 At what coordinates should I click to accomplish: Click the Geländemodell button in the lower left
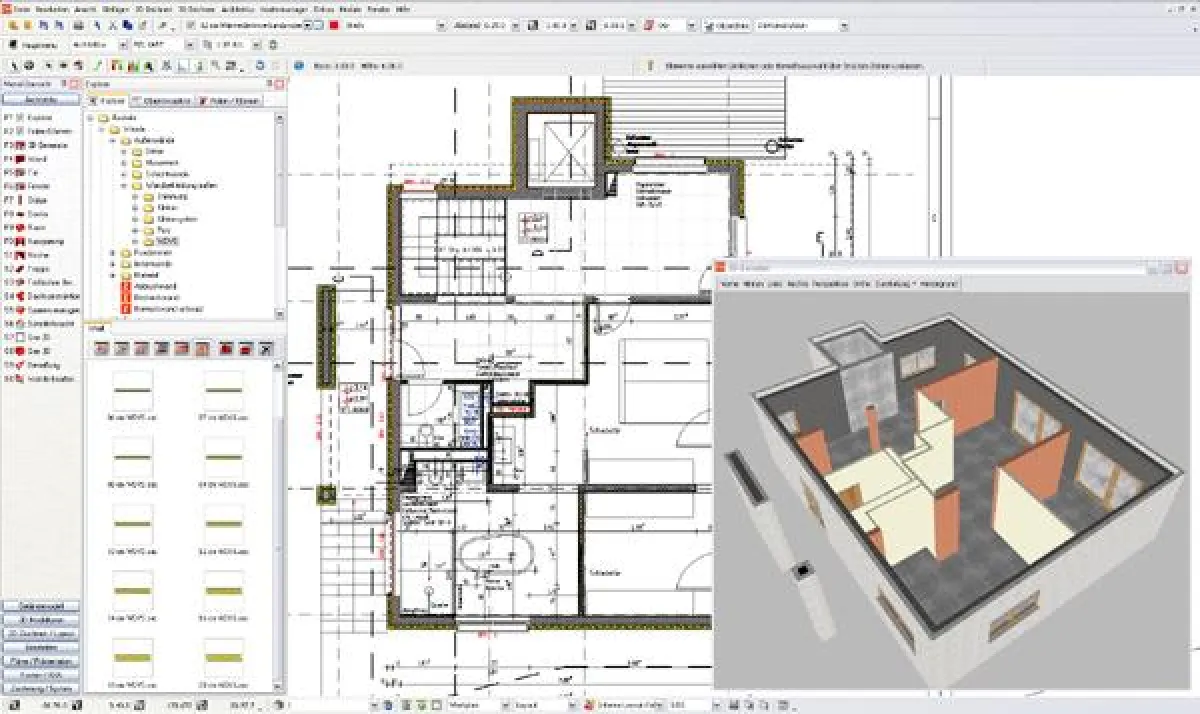(42, 606)
